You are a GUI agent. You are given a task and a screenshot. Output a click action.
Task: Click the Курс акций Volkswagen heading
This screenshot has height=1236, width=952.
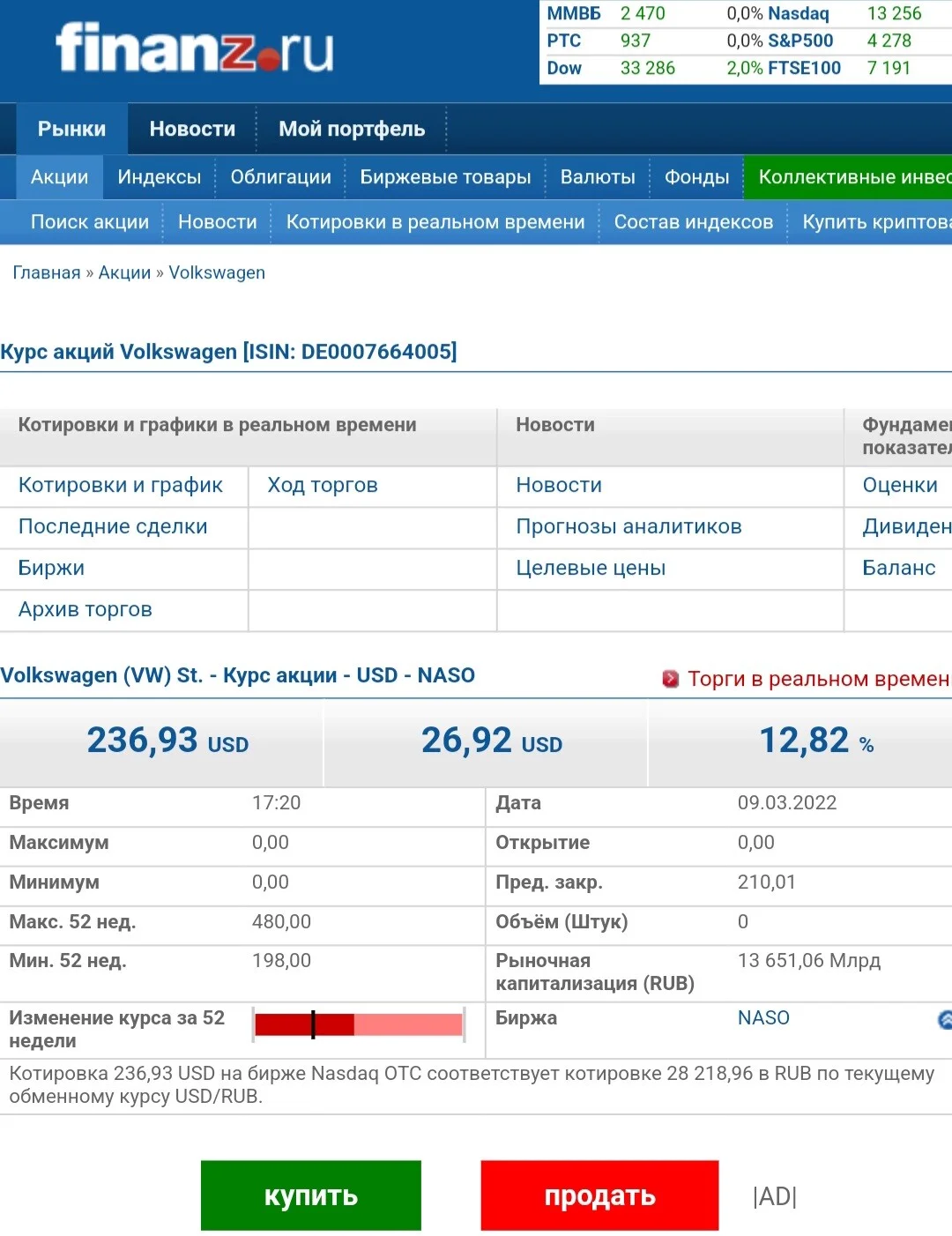(x=228, y=352)
